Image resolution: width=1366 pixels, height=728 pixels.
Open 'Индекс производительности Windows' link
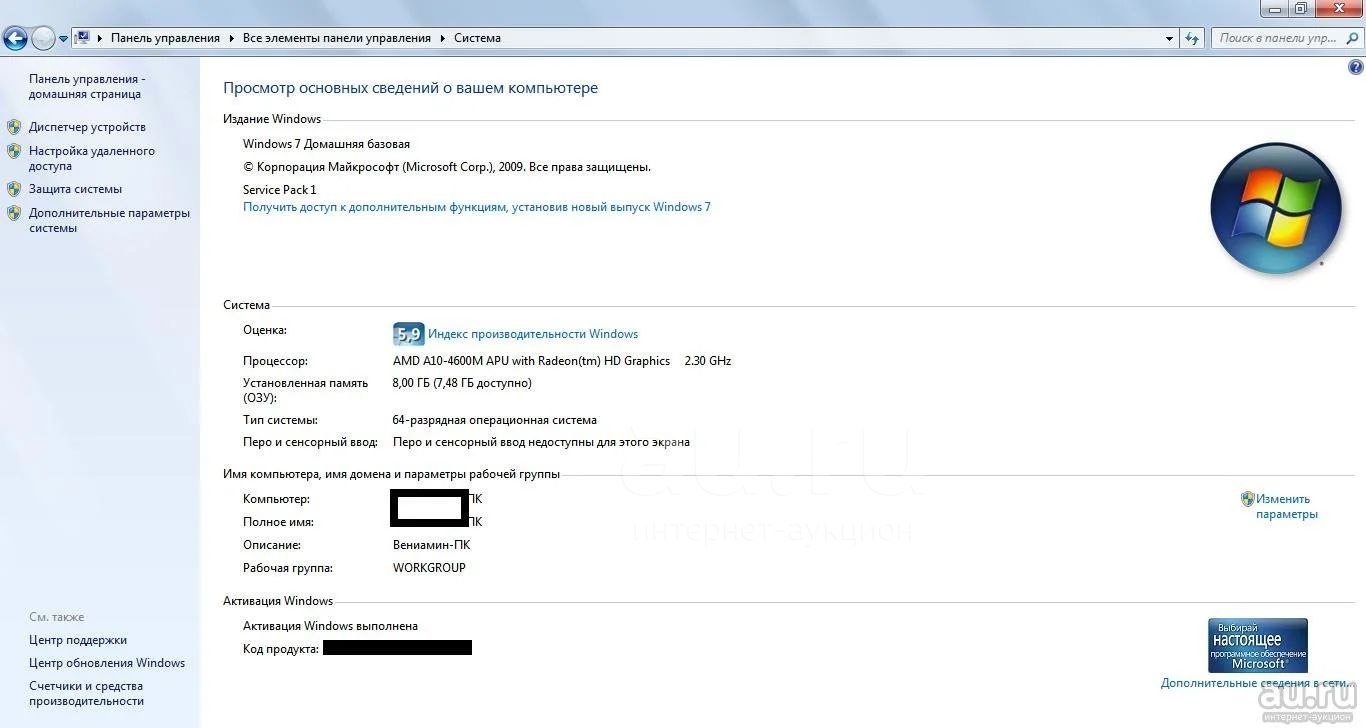tap(533, 334)
